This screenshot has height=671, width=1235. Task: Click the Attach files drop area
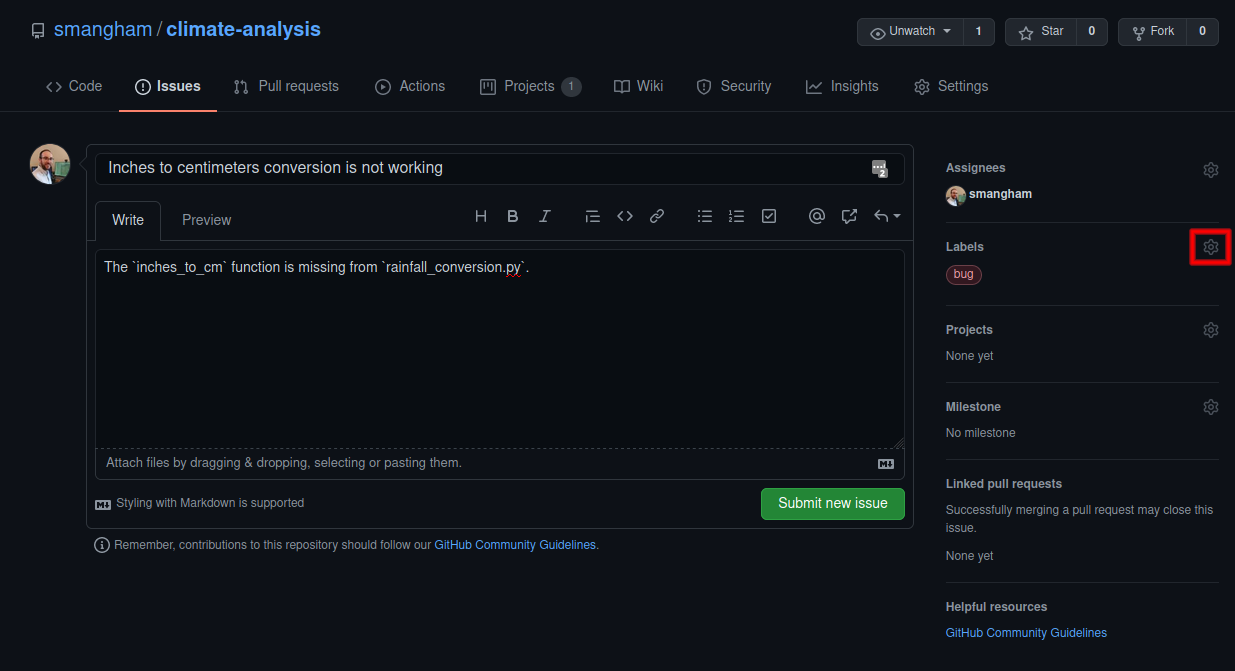tap(500, 463)
